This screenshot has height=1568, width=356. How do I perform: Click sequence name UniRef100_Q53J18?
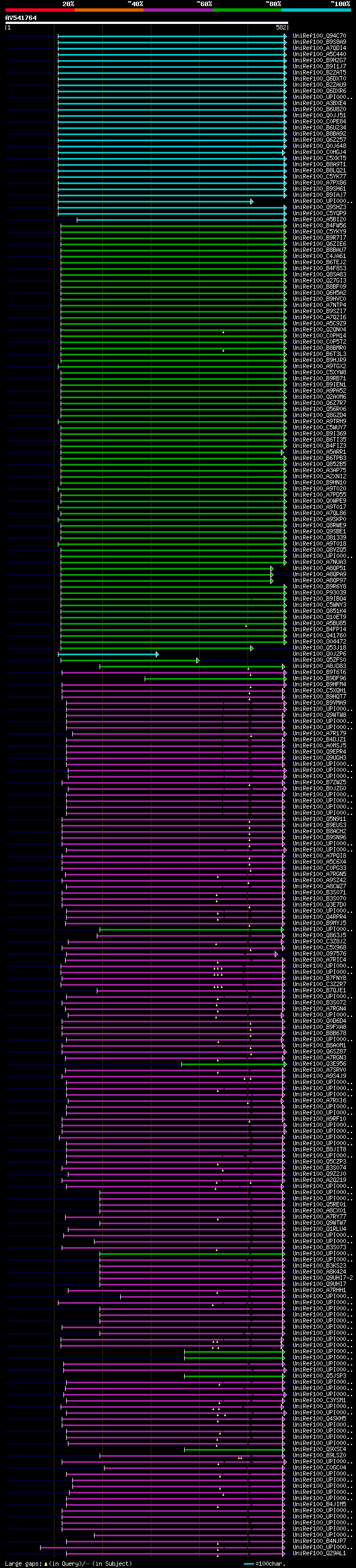[319, 647]
